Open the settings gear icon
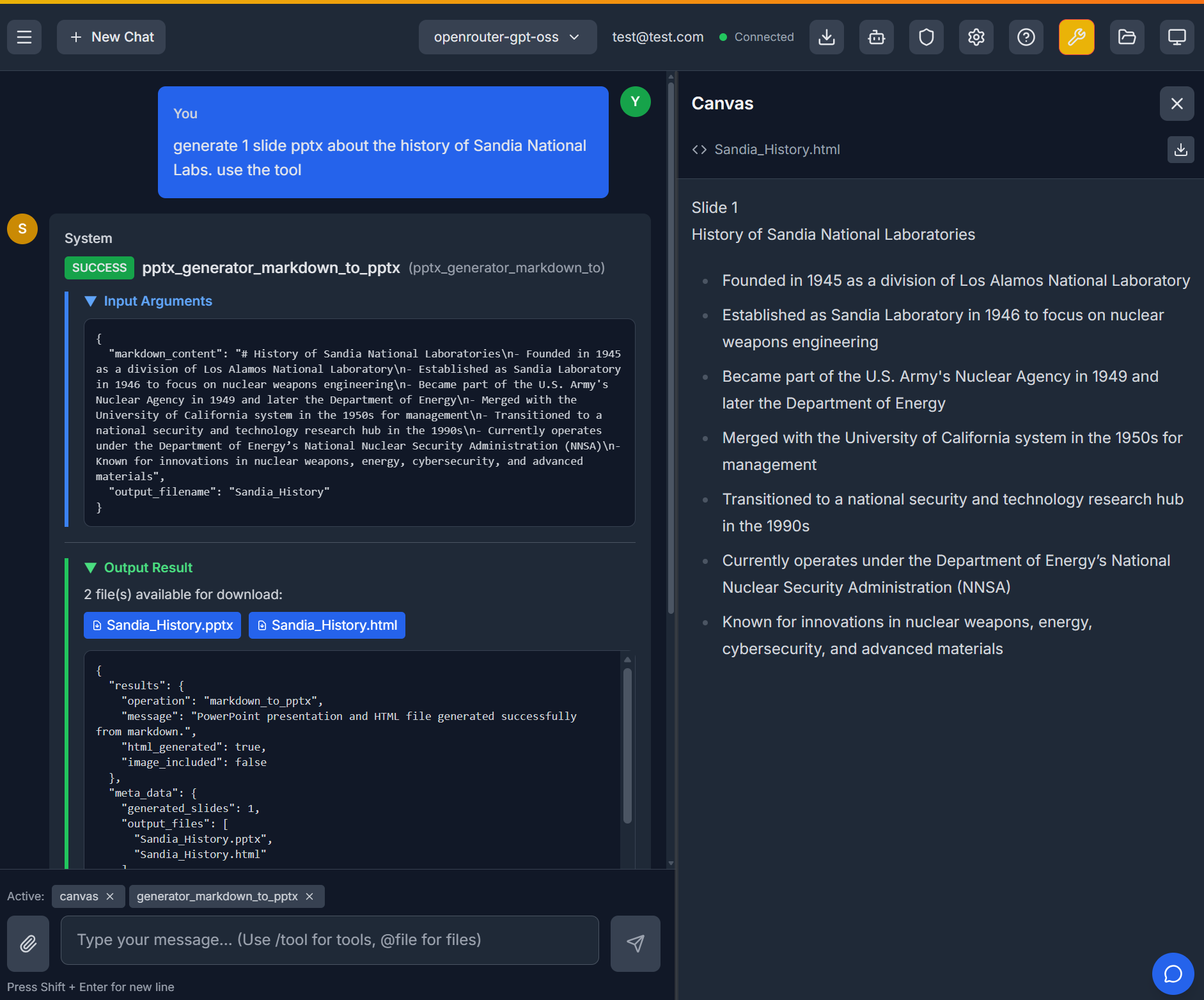 pos(976,37)
